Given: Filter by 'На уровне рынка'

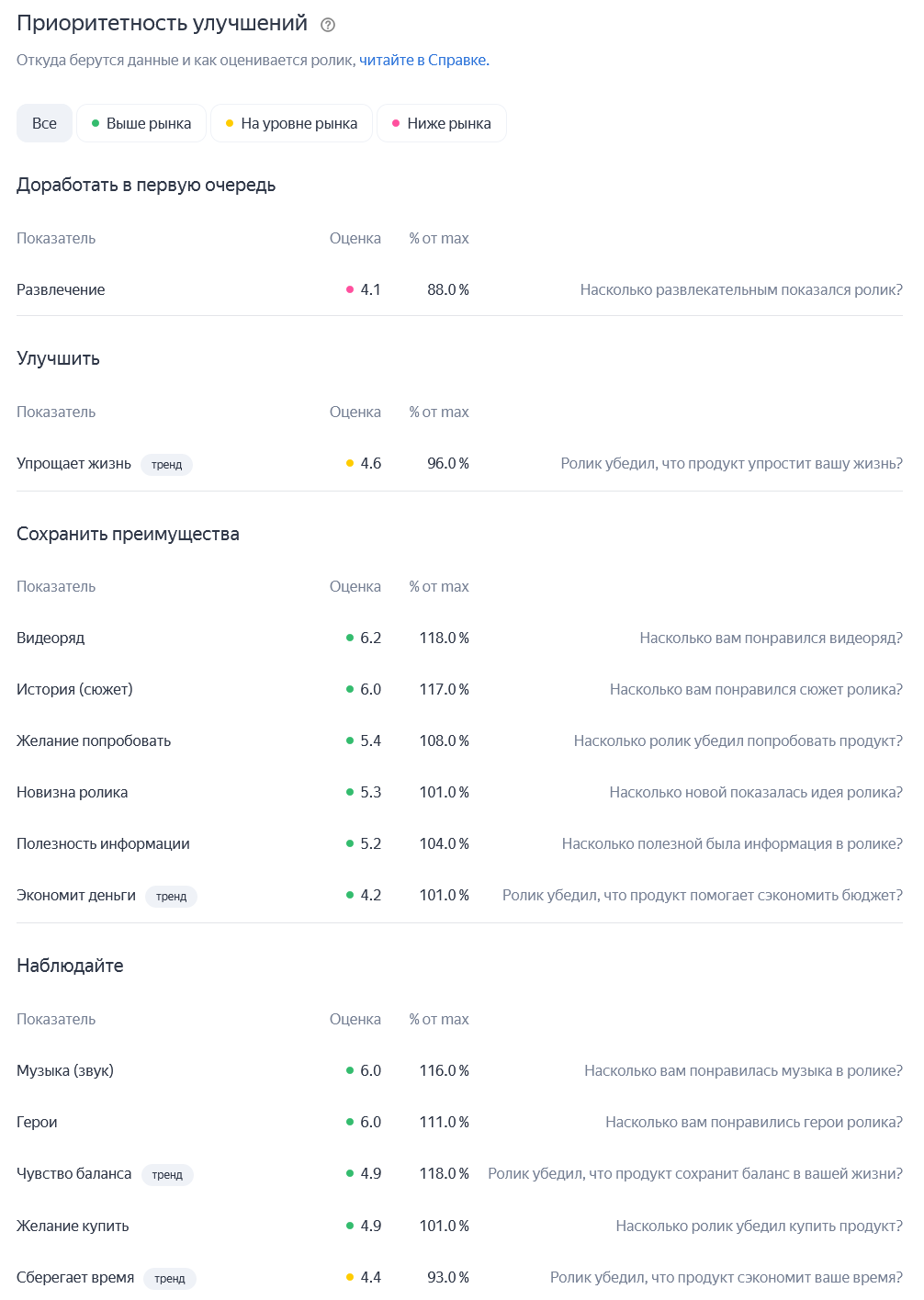Looking at the screenshot, I should (291, 124).
